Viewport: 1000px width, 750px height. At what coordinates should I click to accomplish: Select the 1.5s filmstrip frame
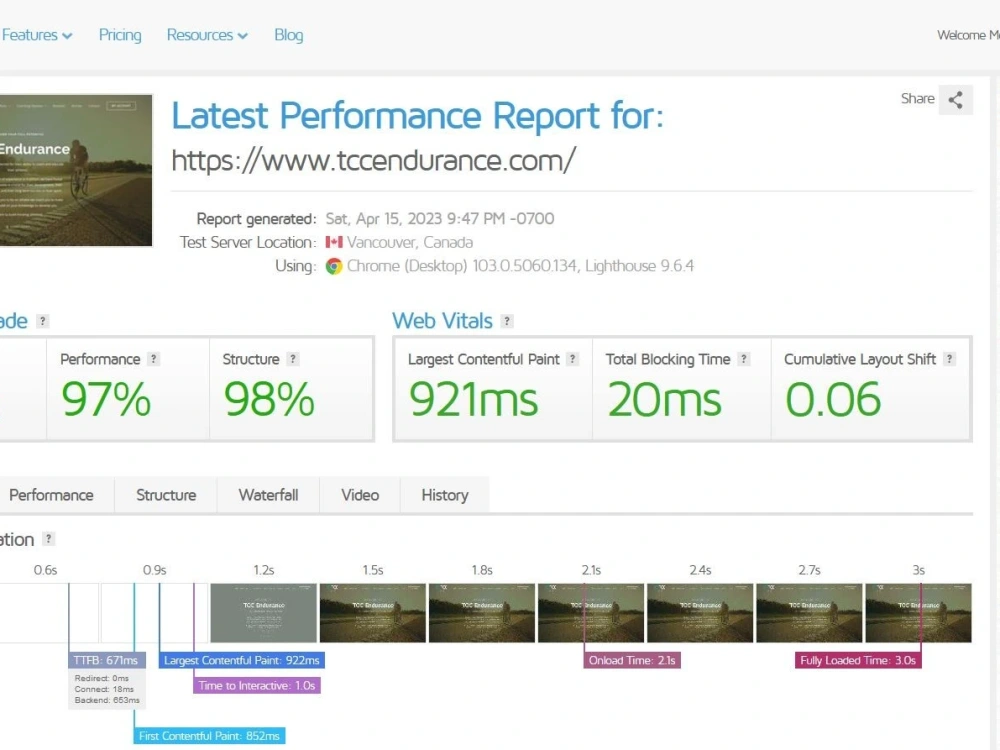[372, 613]
